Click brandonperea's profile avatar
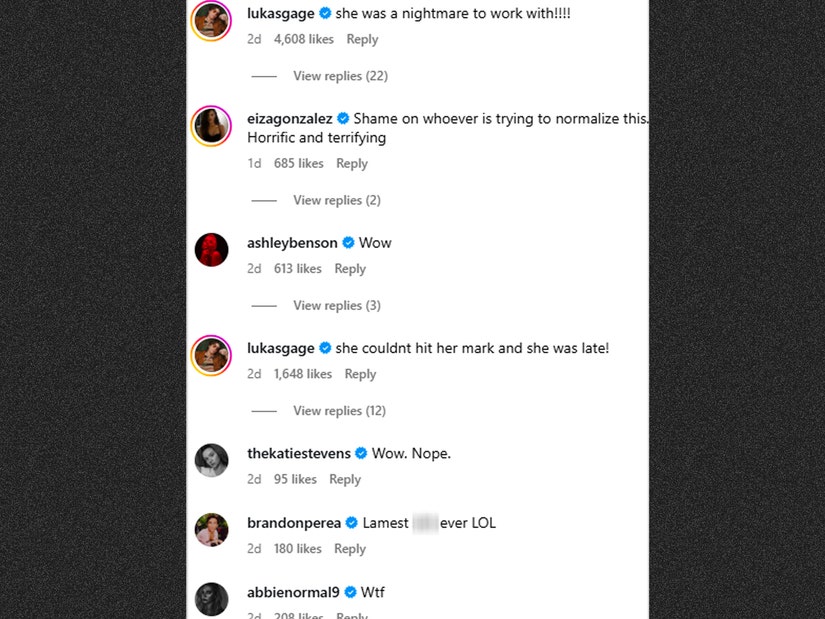The height and width of the screenshot is (619, 825). coord(212,530)
